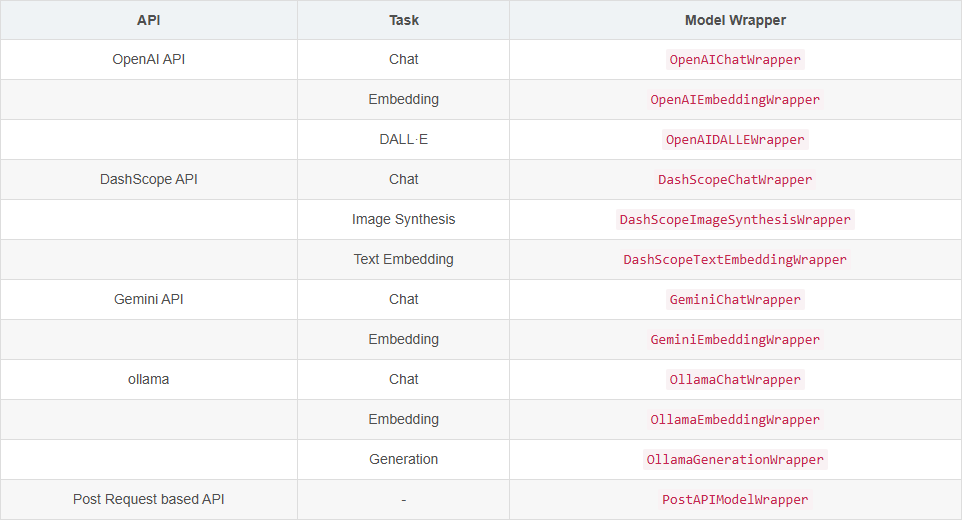Screen dimensions: 963x521
Task: Select the OpenAI API cell
Action: click(x=149, y=59)
